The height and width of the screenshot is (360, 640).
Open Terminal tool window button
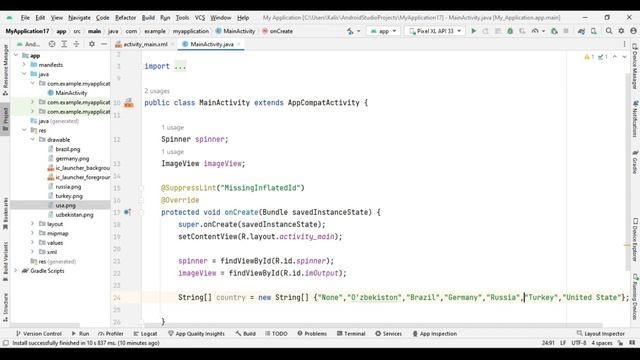click(351, 333)
